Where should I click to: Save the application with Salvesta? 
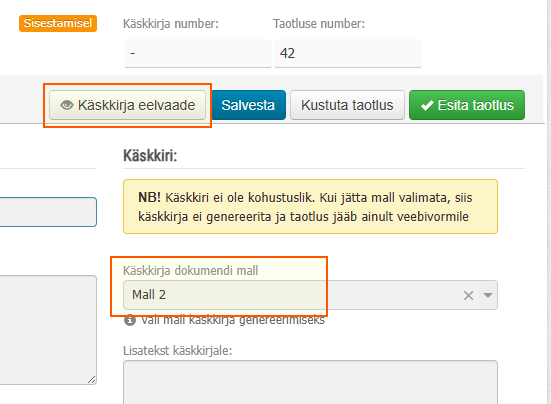(248, 105)
